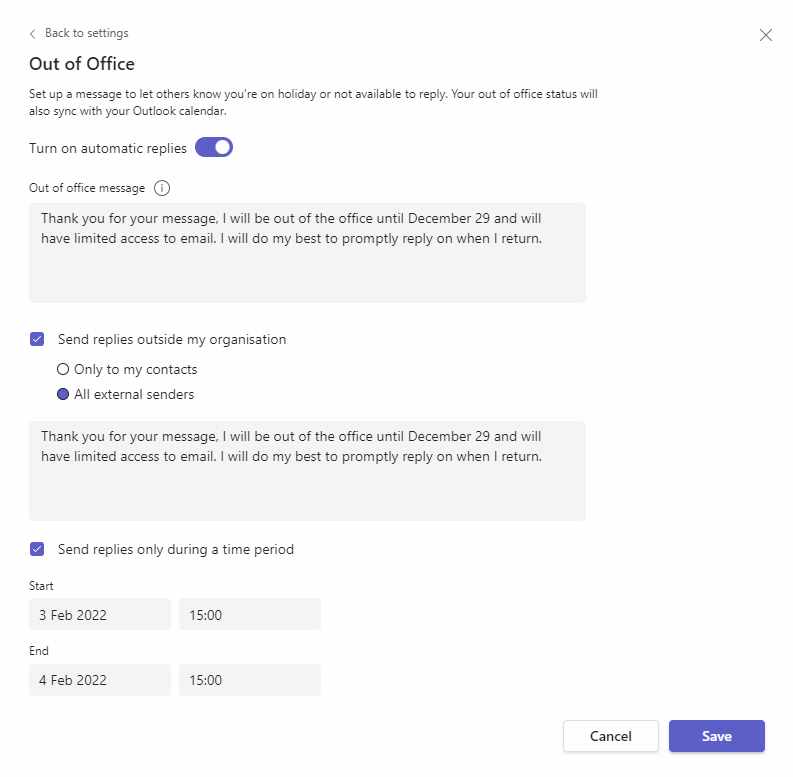Click the Back to settings link text
This screenshot has height=777, width=793.
(x=86, y=33)
